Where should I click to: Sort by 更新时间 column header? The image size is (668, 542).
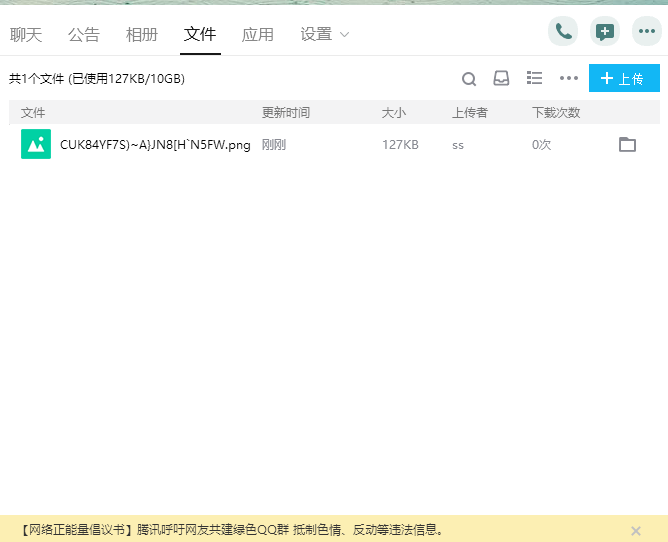coord(285,112)
